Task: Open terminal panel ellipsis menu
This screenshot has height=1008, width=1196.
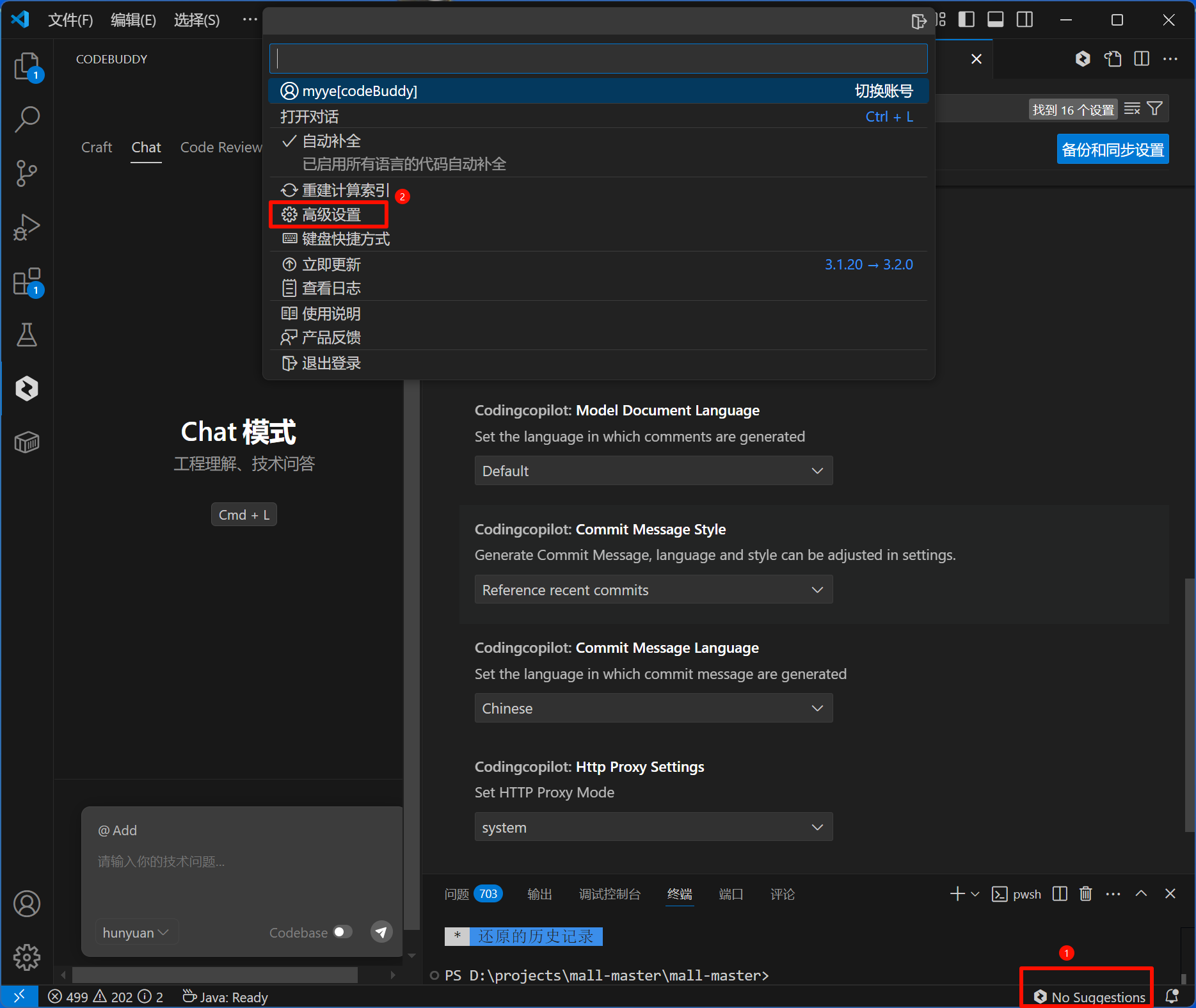Action: [1113, 893]
